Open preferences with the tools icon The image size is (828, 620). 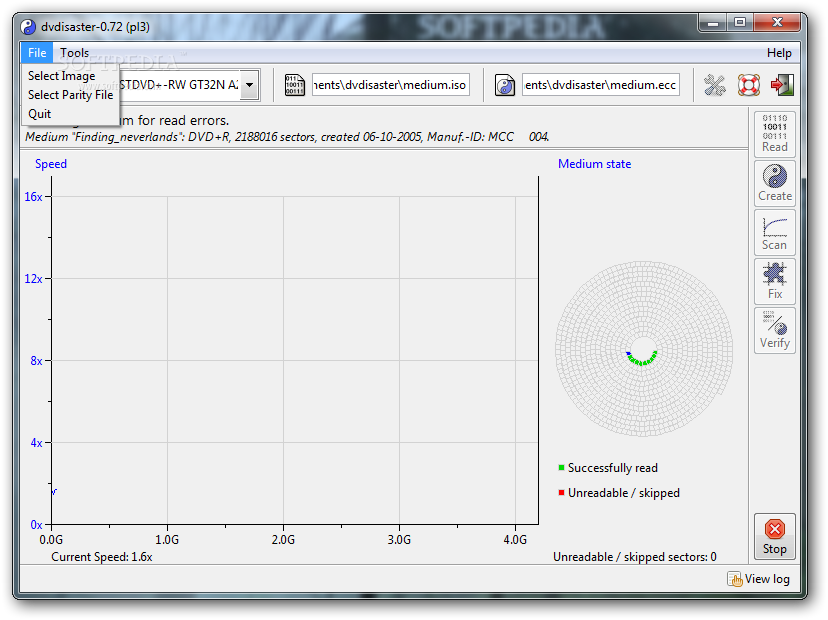coord(714,85)
